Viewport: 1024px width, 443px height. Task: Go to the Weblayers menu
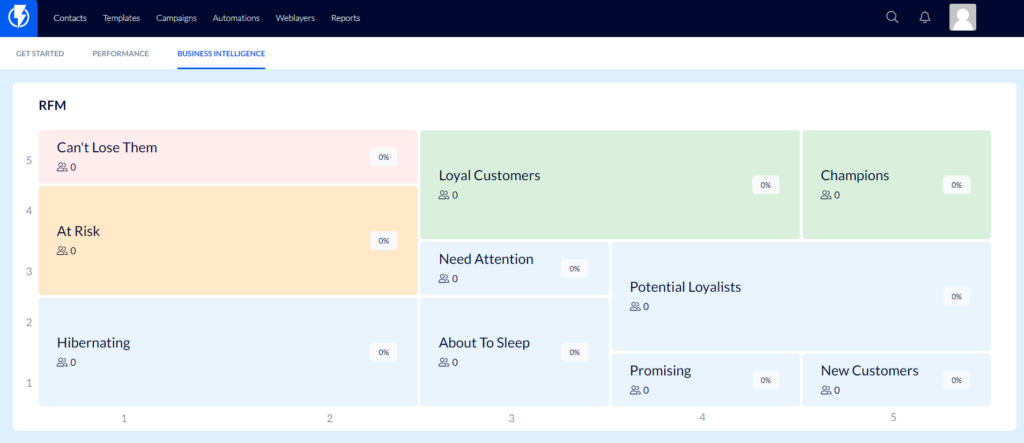295,18
